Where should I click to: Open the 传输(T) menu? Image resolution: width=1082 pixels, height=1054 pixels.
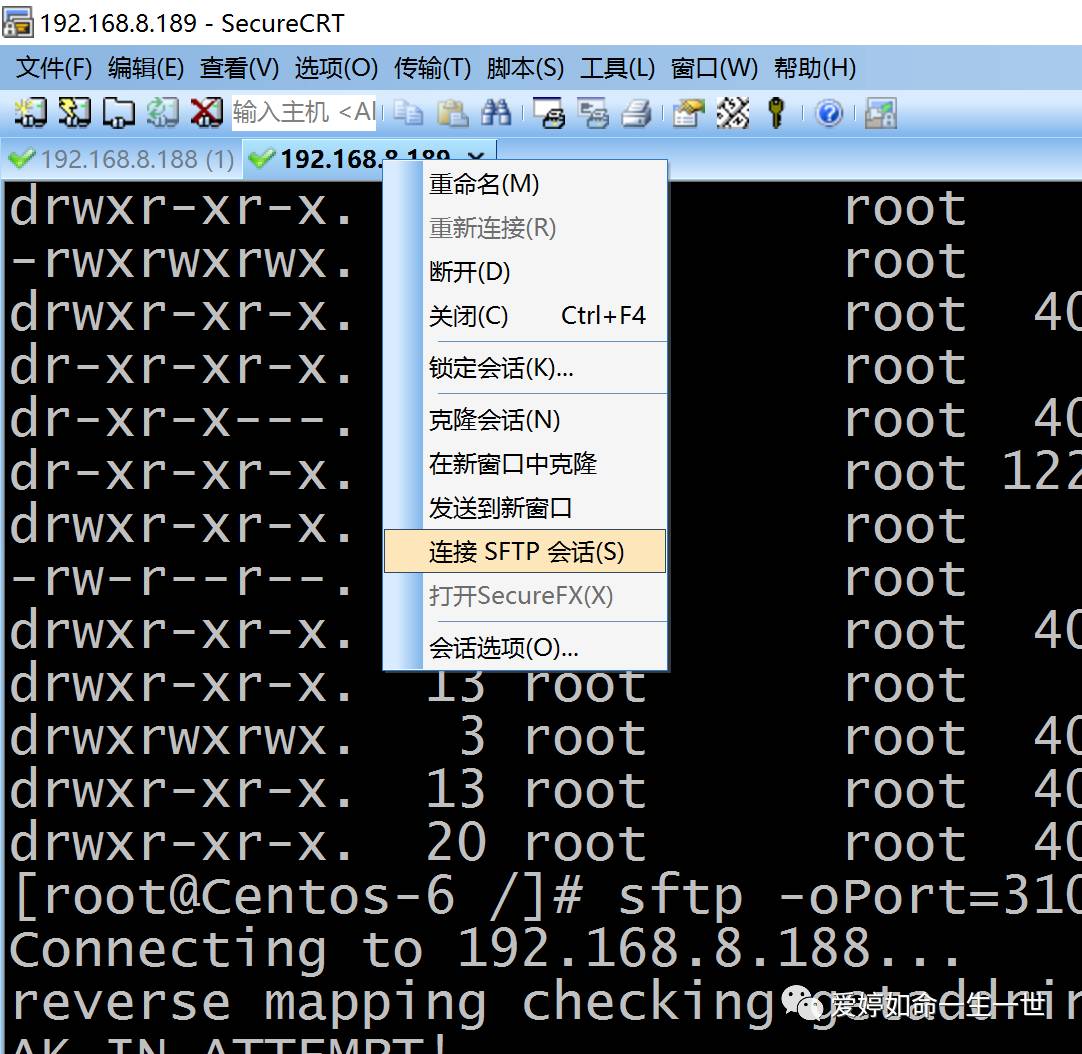[x=432, y=68]
